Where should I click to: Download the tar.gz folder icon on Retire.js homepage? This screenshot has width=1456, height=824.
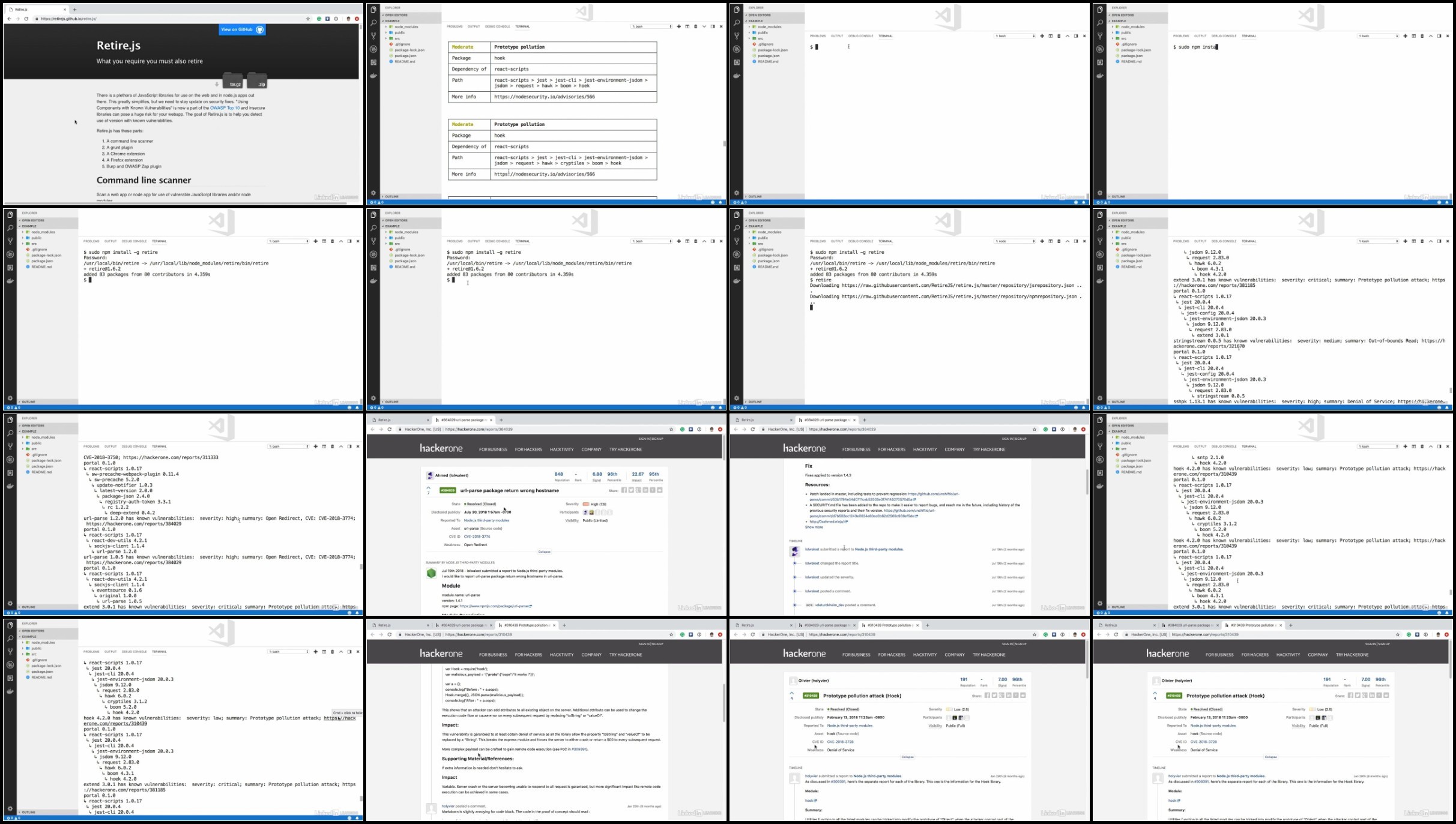(x=233, y=80)
